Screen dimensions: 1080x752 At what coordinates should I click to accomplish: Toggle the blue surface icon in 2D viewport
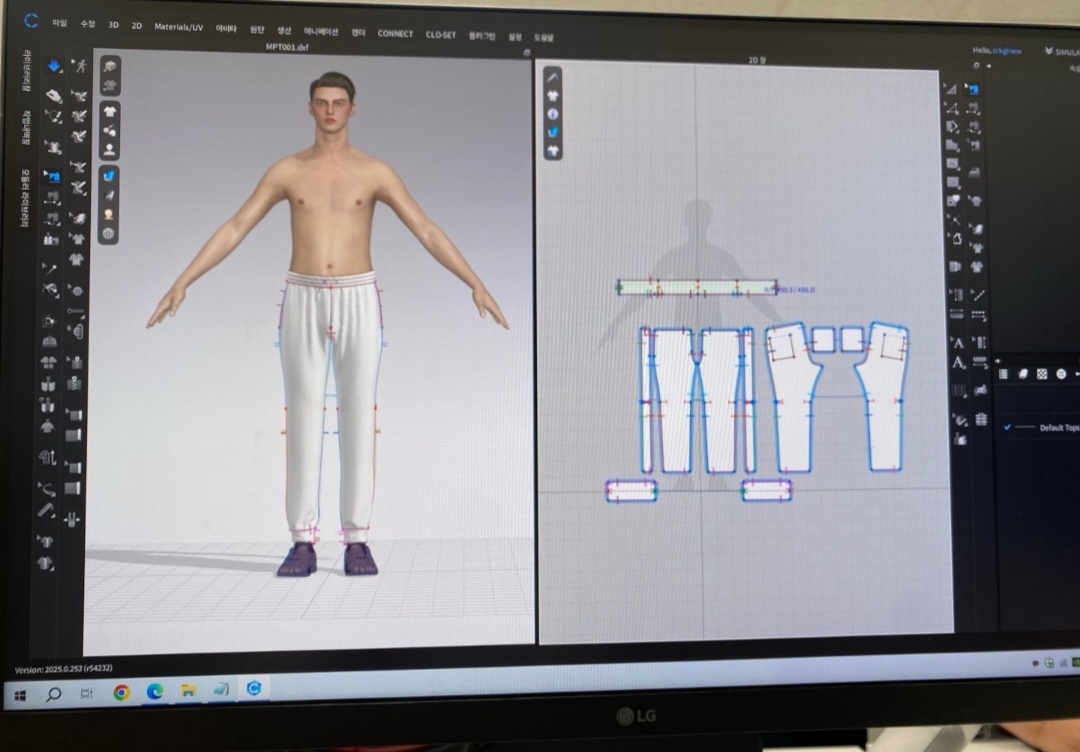point(553,132)
